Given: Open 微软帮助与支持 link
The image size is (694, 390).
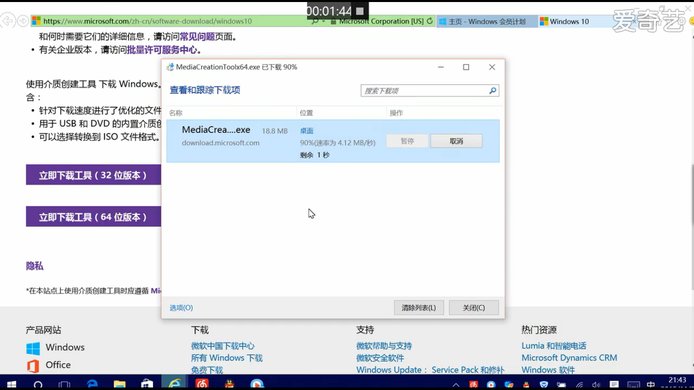Looking at the screenshot, I should pyautogui.click(x=384, y=346).
